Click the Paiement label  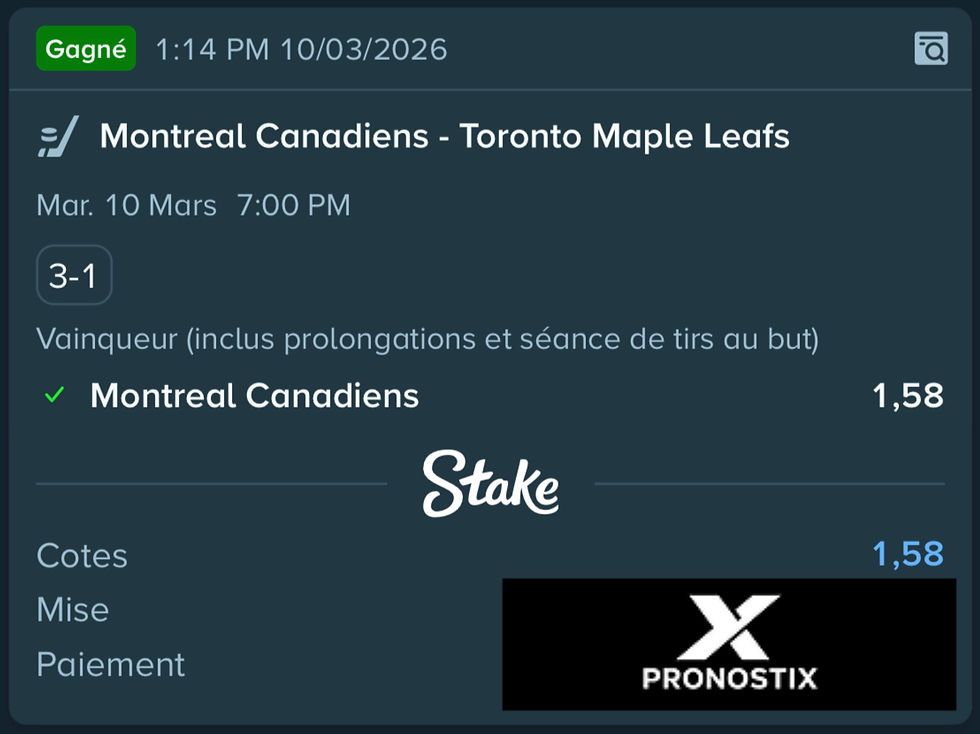tap(110, 664)
